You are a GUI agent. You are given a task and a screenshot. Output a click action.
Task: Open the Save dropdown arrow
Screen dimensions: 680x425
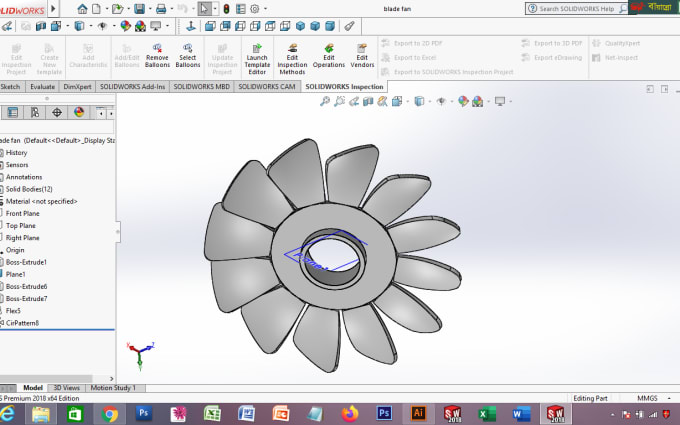tap(150, 9)
